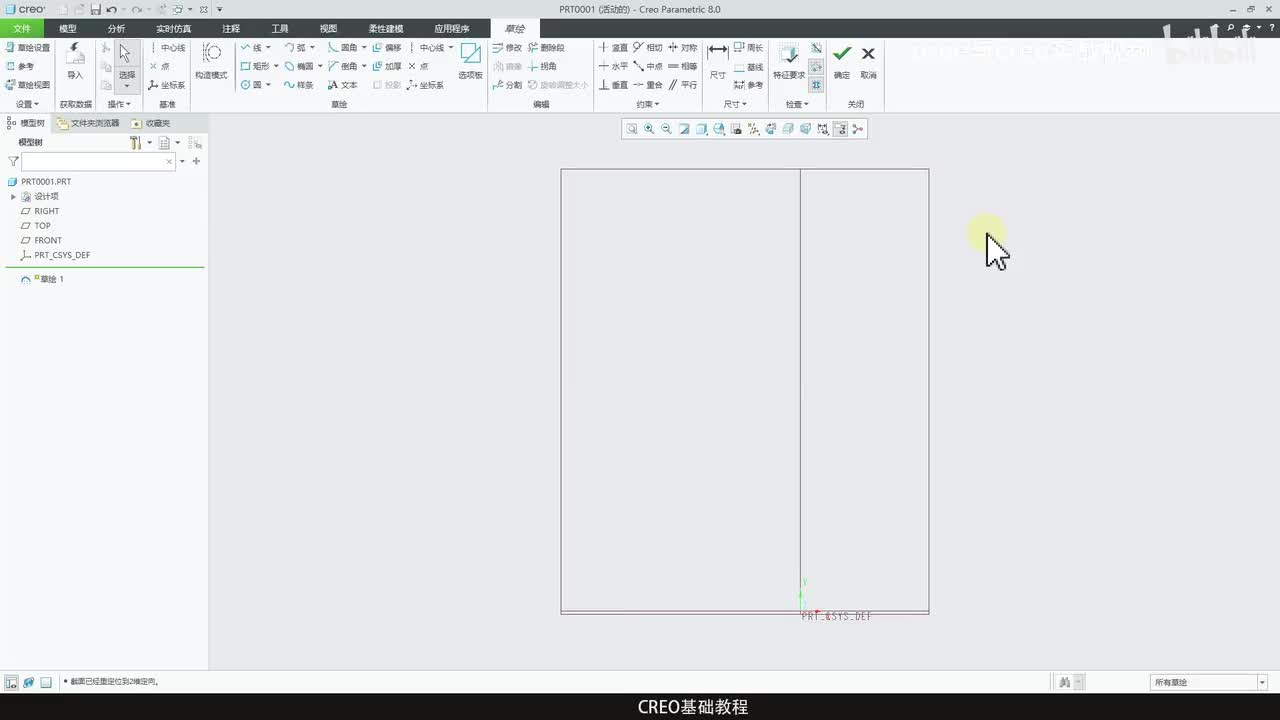The image size is (1280, 720).
Task: Click the 坐标系 button in 基准 group
Action: click(167, 85)
